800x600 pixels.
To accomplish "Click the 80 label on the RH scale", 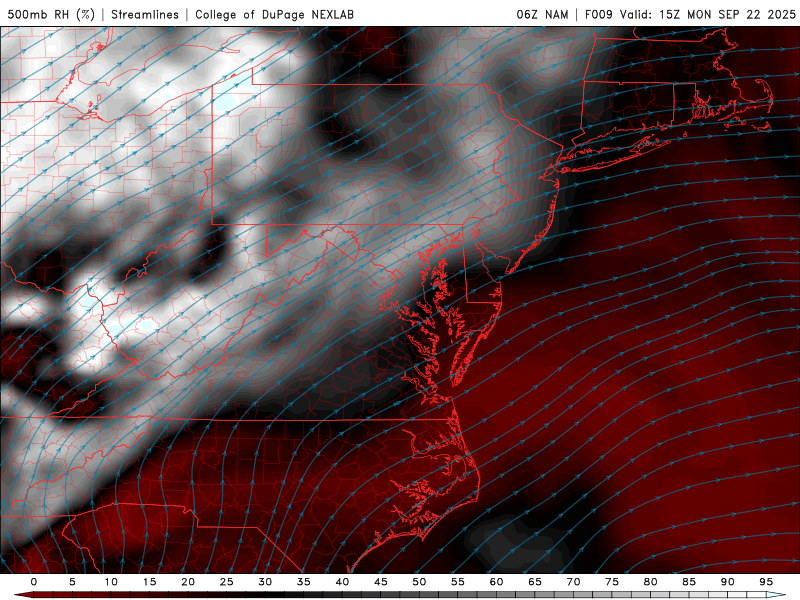I will coord(651,582).
